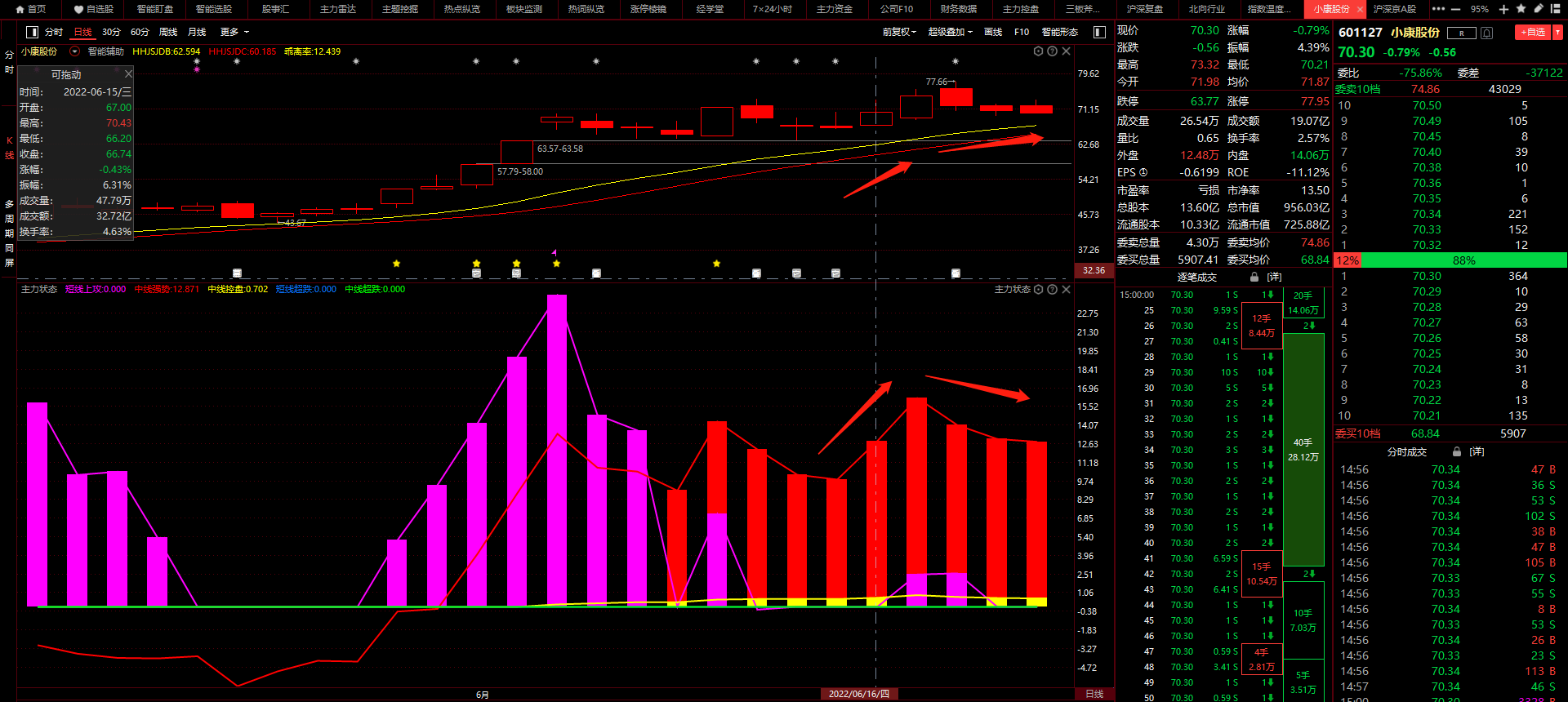Click the 2022/06/16/四 date label on axis
This screenshot has width=1568, height=702.
click(x=859, y=694)
